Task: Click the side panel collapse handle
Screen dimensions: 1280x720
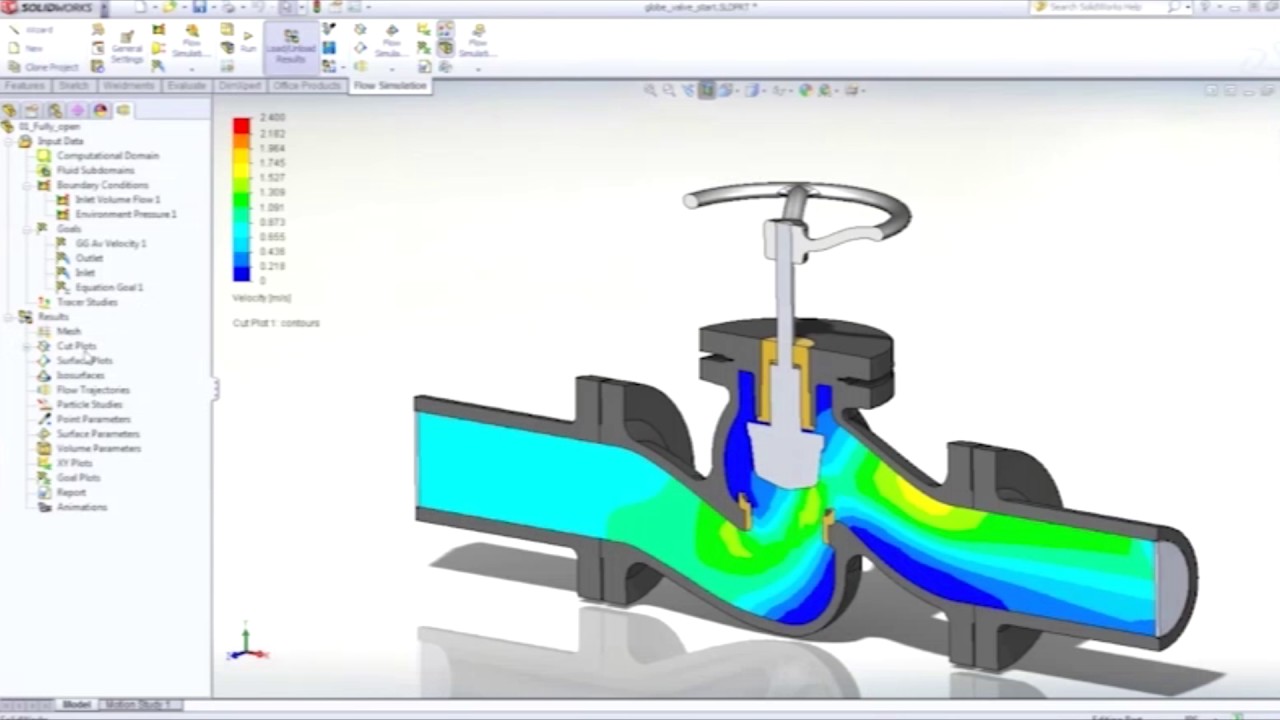Action: pos(214,389)
